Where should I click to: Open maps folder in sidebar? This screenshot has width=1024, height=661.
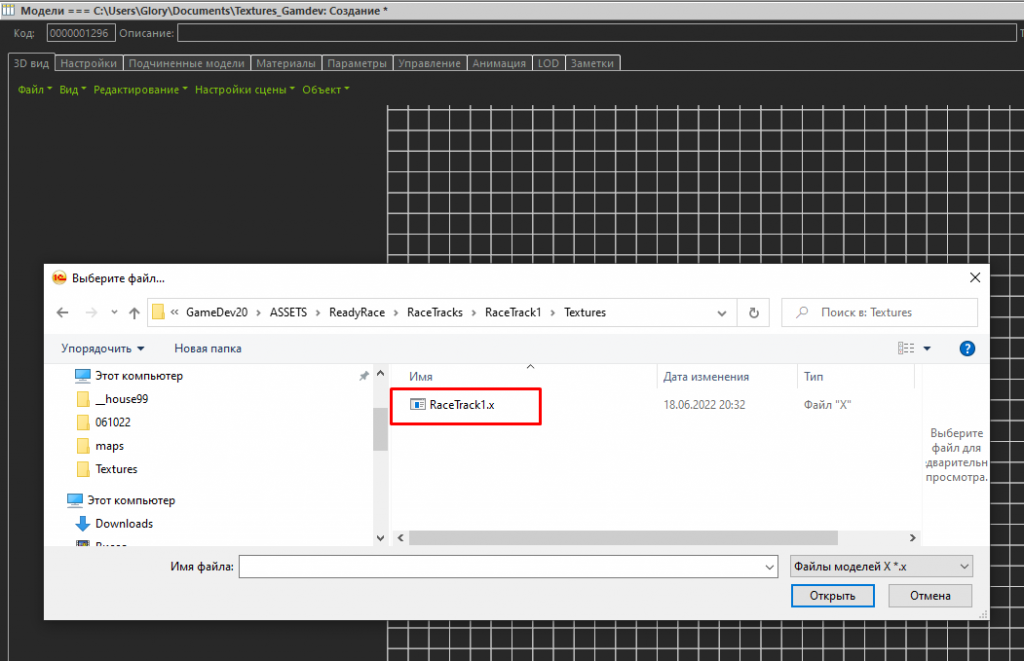click(x=110, y=446)
